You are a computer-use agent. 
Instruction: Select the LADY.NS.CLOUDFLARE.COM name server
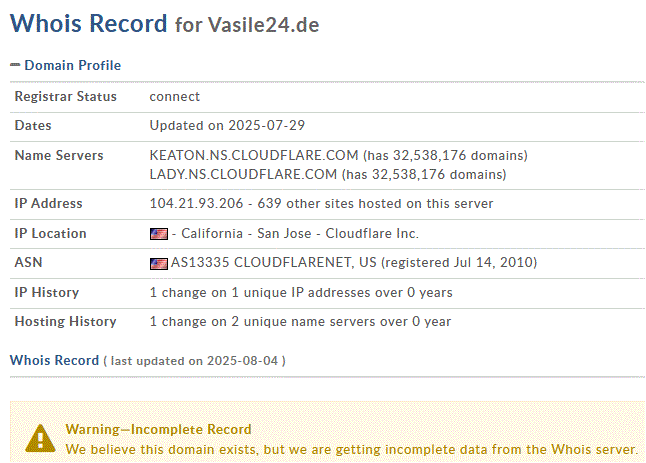click(x=243, y=174)
